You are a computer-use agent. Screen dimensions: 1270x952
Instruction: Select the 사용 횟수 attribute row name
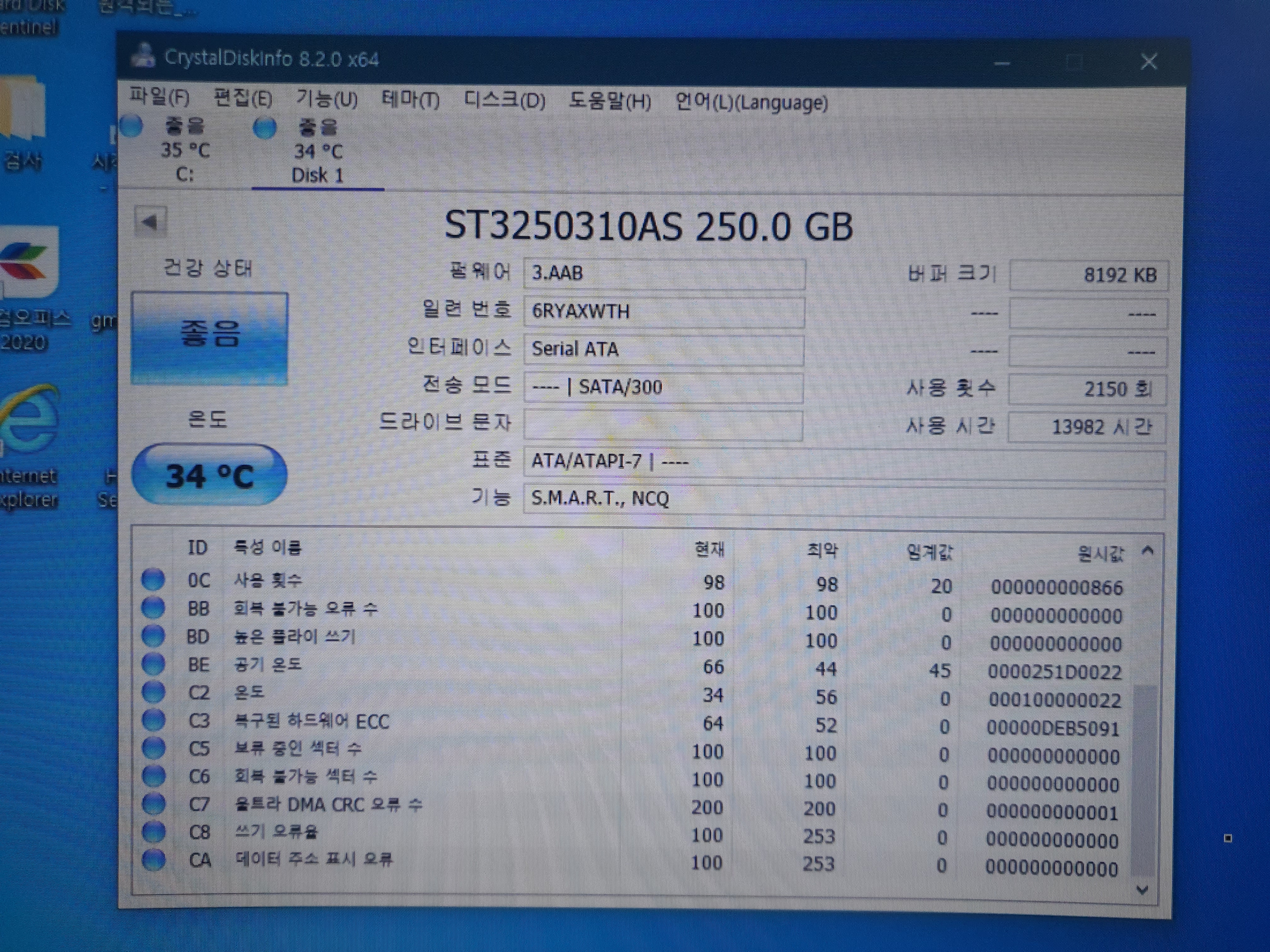coord(267,580)
